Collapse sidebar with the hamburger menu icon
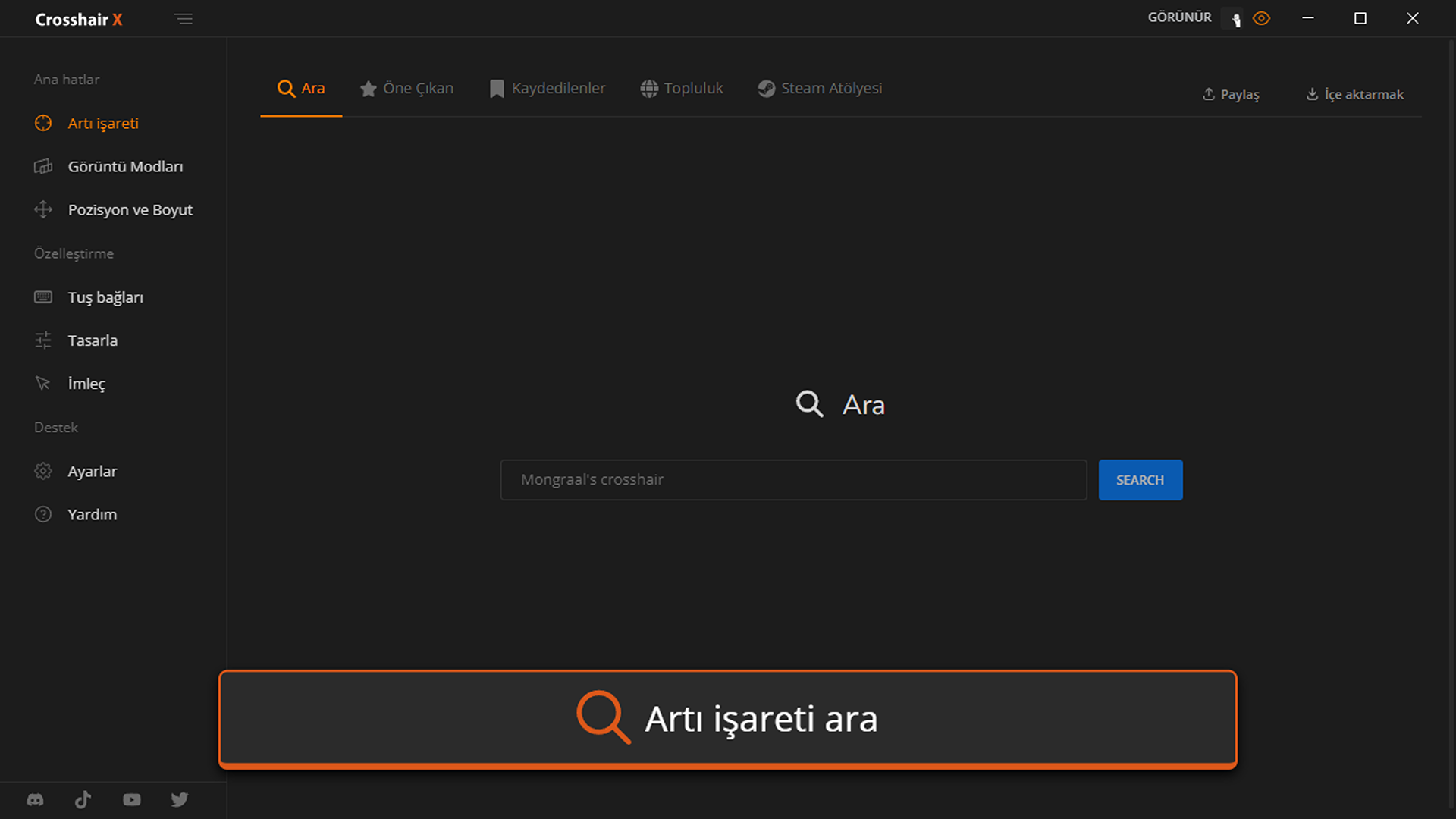Viewport: 1456px width, 819px height. click(x=183, y=19)
